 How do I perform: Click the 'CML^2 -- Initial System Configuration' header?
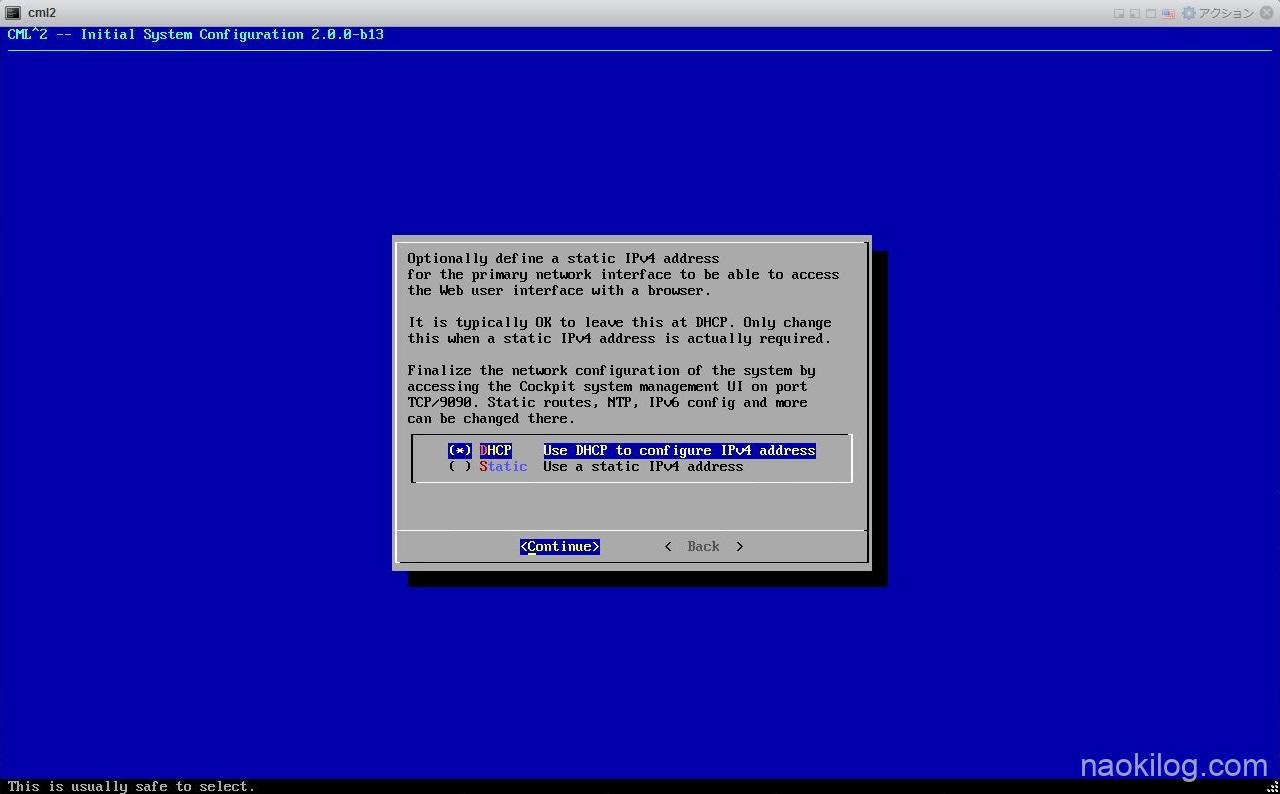coord(195,35)
